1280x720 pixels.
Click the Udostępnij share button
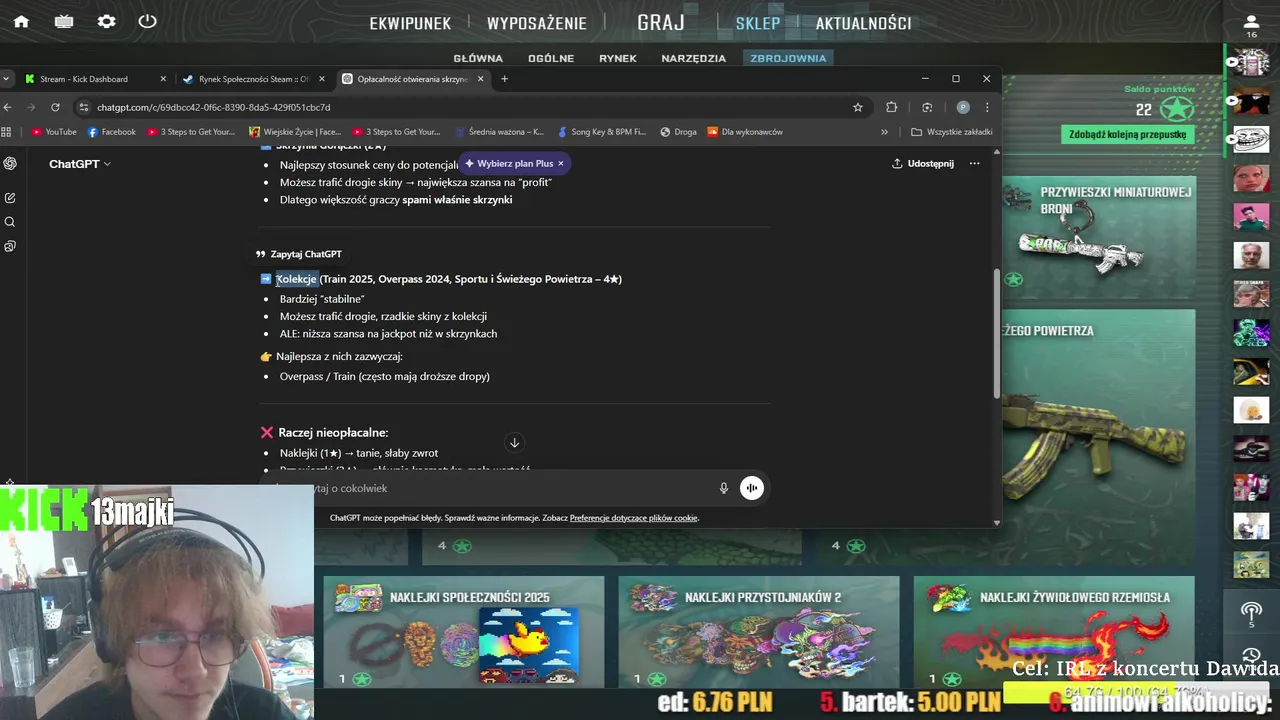coord(923,163)
